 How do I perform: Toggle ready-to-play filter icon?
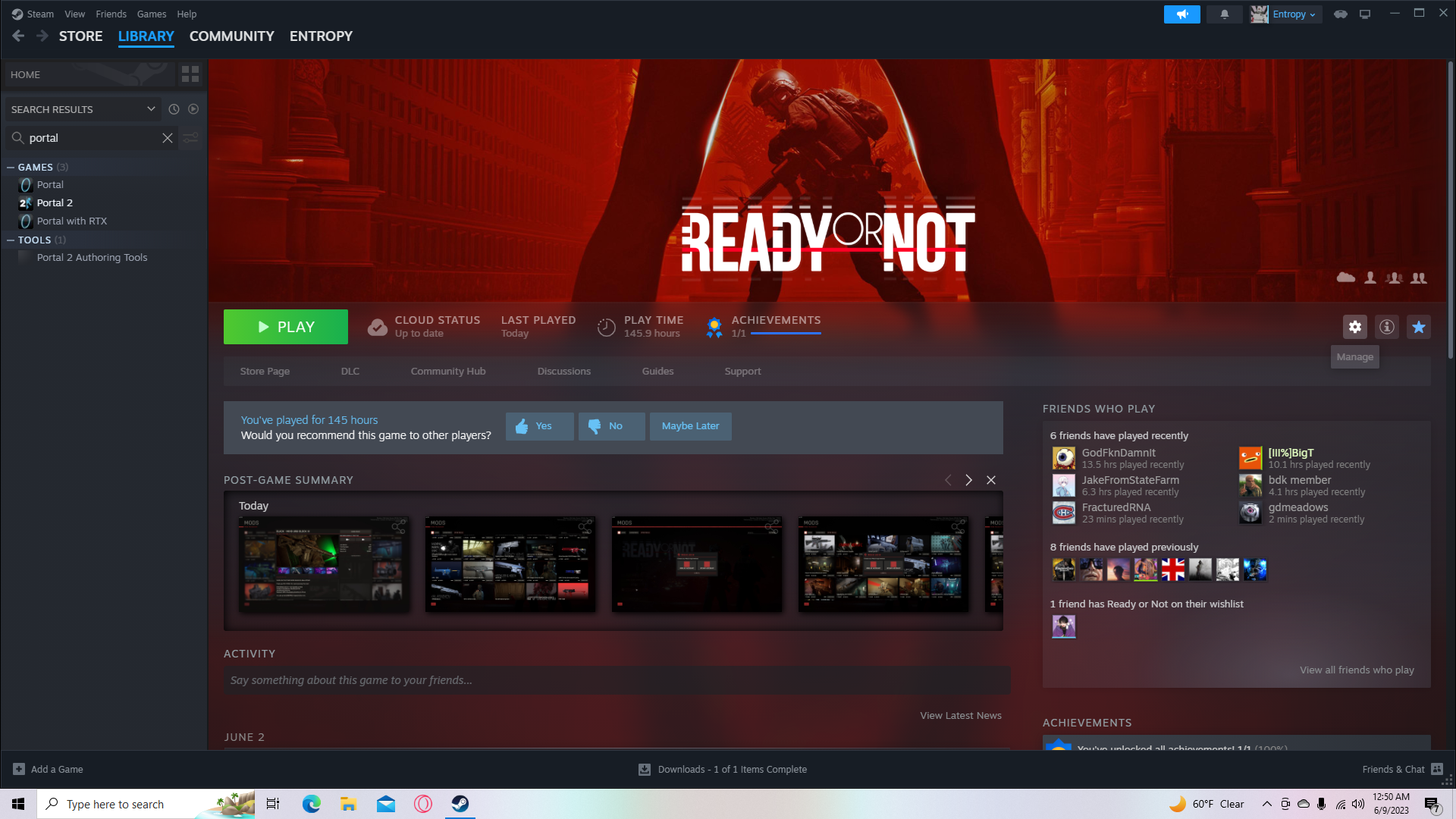pyautogui.click(x=193, y=109)
